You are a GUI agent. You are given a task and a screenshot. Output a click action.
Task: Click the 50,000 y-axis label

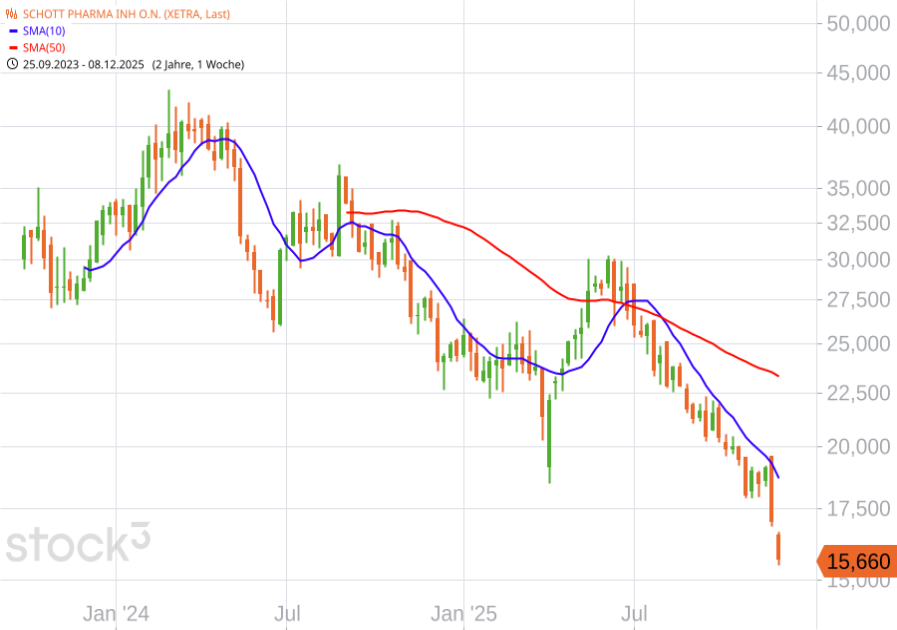(x=857, y=24)
